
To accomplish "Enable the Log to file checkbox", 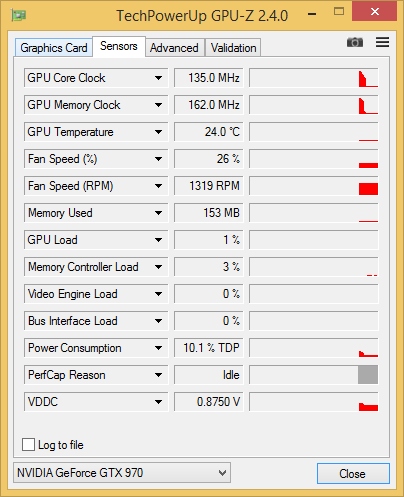I will pyautogui.click(x=28, y=445).
